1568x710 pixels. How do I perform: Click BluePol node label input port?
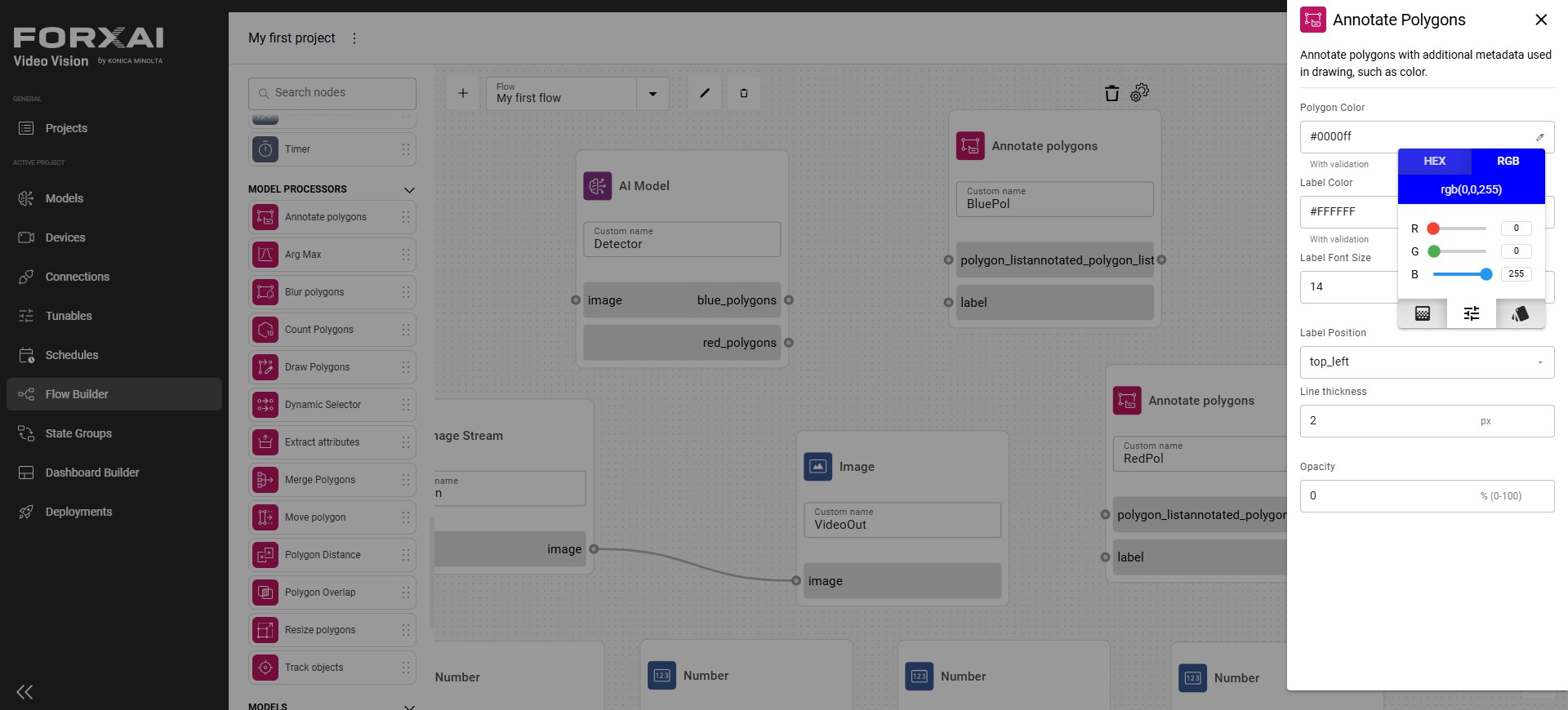click(x=948, y=303)
